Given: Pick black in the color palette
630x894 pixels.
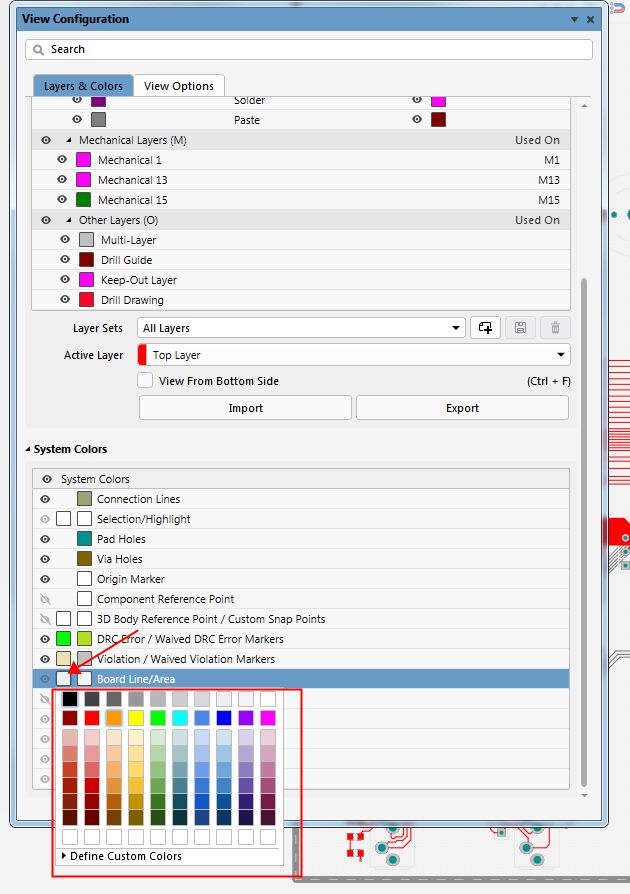Looking at the screenshot, I should point(70,699).
